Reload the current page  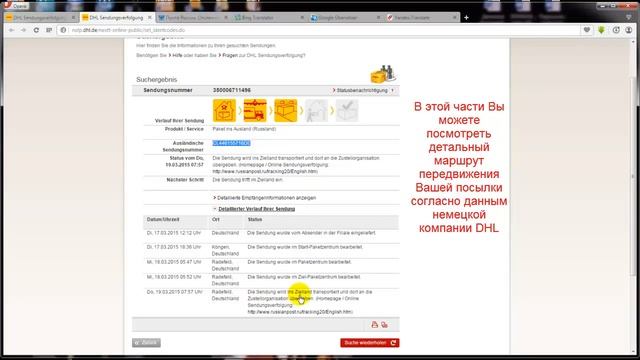(x=36, y=30)
